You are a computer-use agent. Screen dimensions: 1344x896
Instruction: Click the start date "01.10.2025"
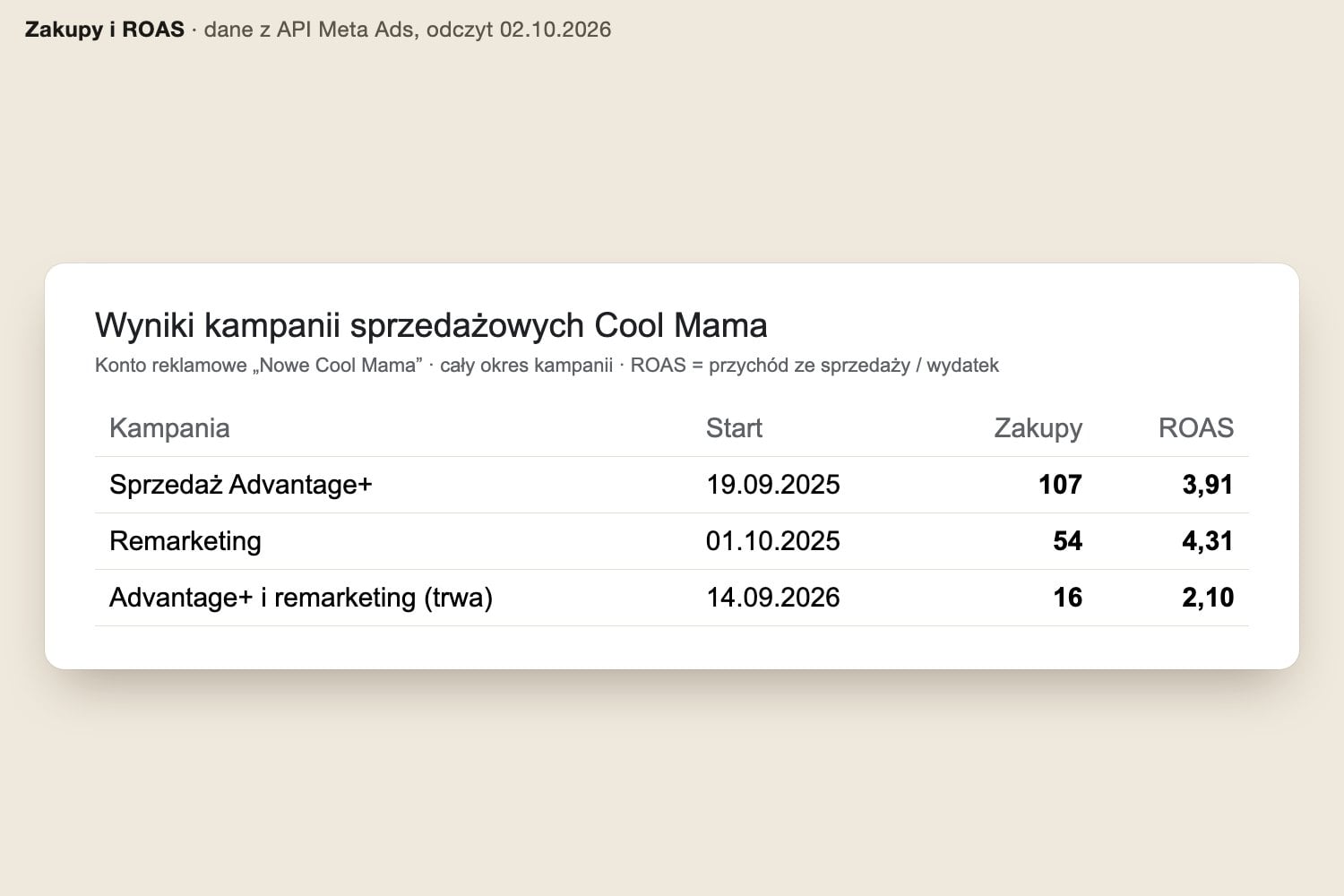(x=773, y=541)
